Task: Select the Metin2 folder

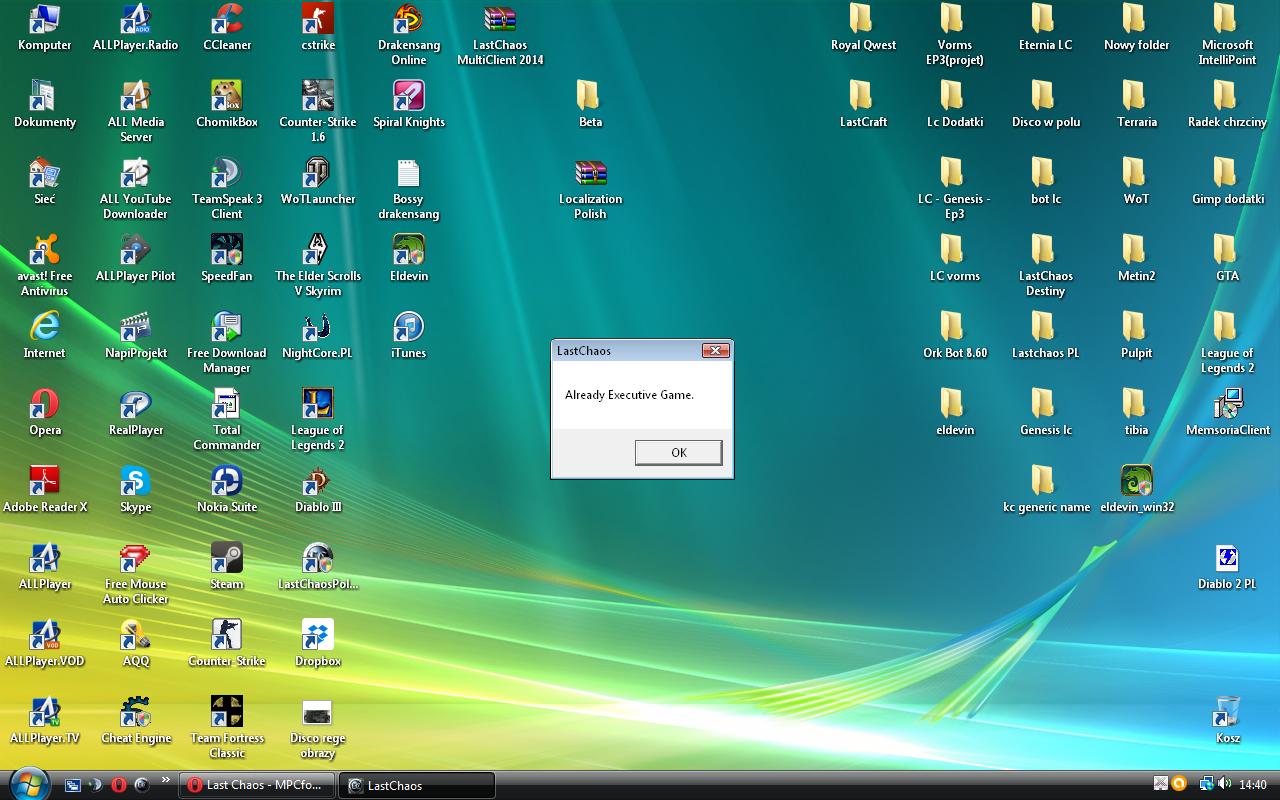Action: click(1137, 259)
